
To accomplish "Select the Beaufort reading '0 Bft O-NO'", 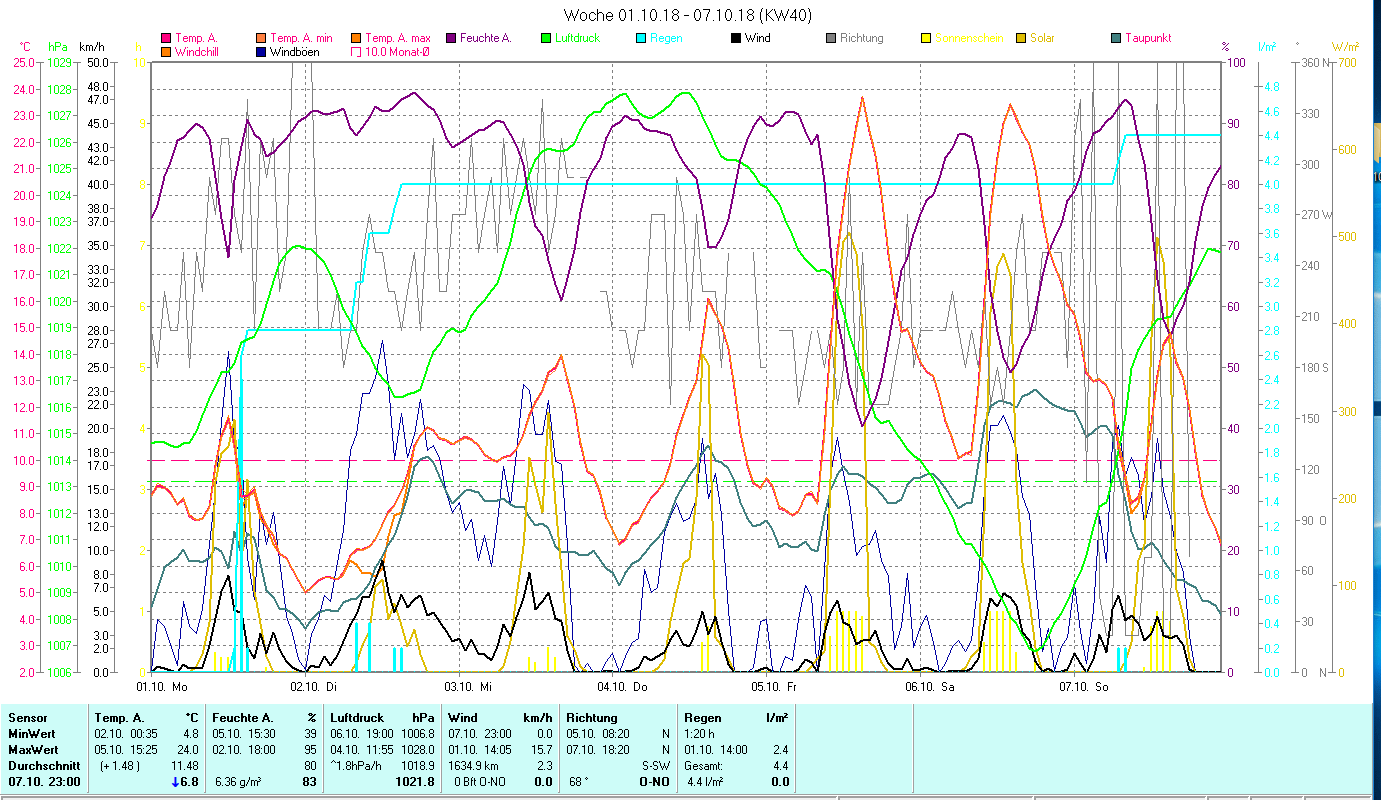I will pos(482,782).
